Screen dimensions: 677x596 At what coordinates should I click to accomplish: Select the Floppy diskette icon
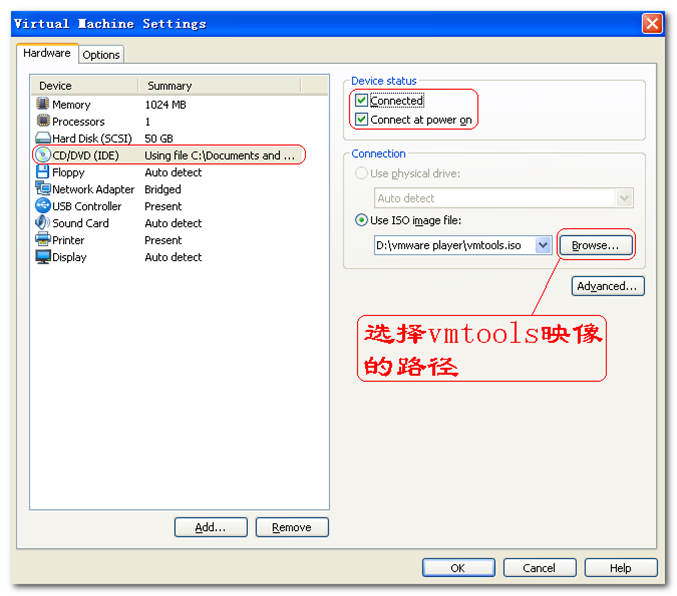(x=42, y=171)
